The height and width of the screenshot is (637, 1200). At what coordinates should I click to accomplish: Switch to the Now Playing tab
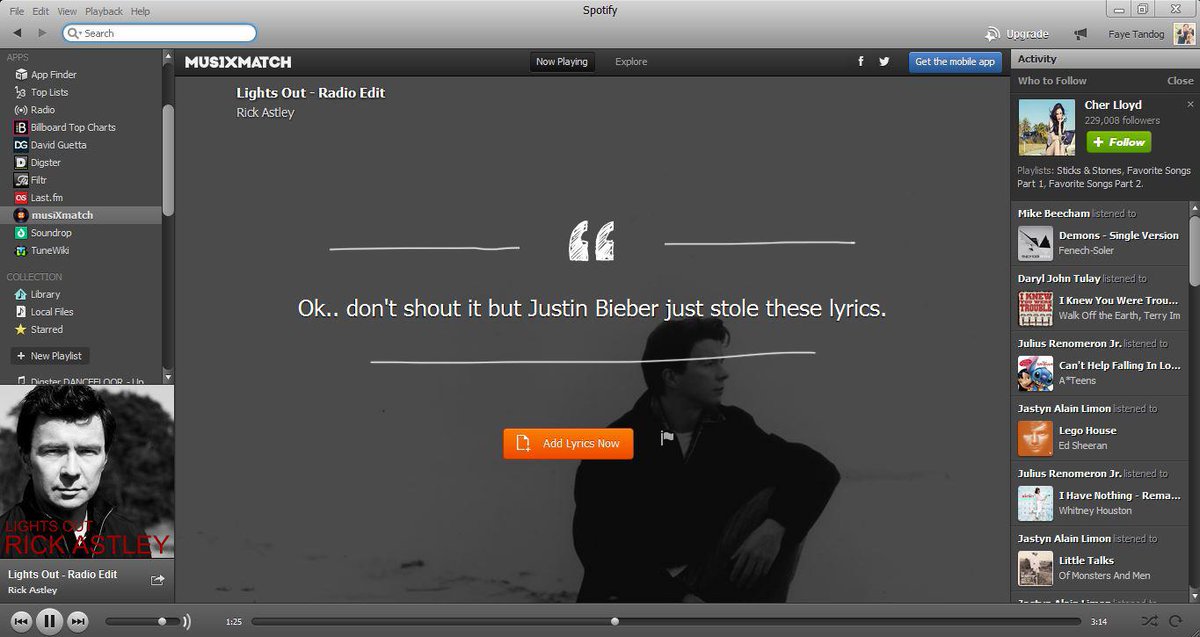[562, 62]
